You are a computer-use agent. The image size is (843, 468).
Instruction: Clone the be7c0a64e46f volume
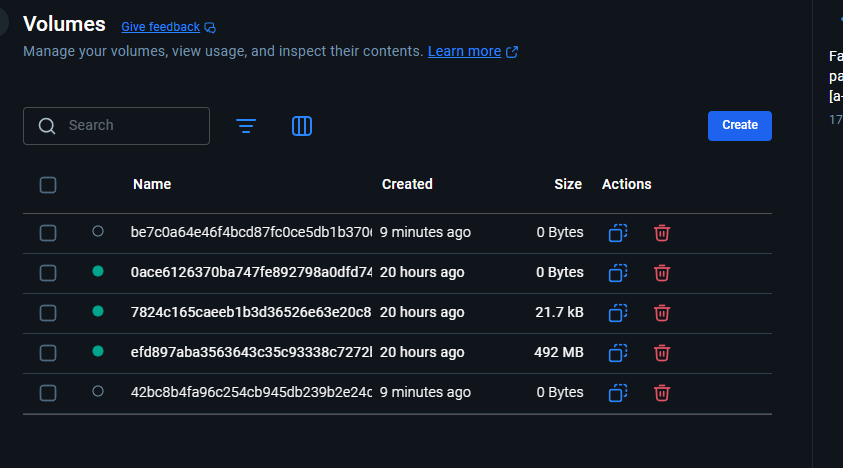point(618,233)
